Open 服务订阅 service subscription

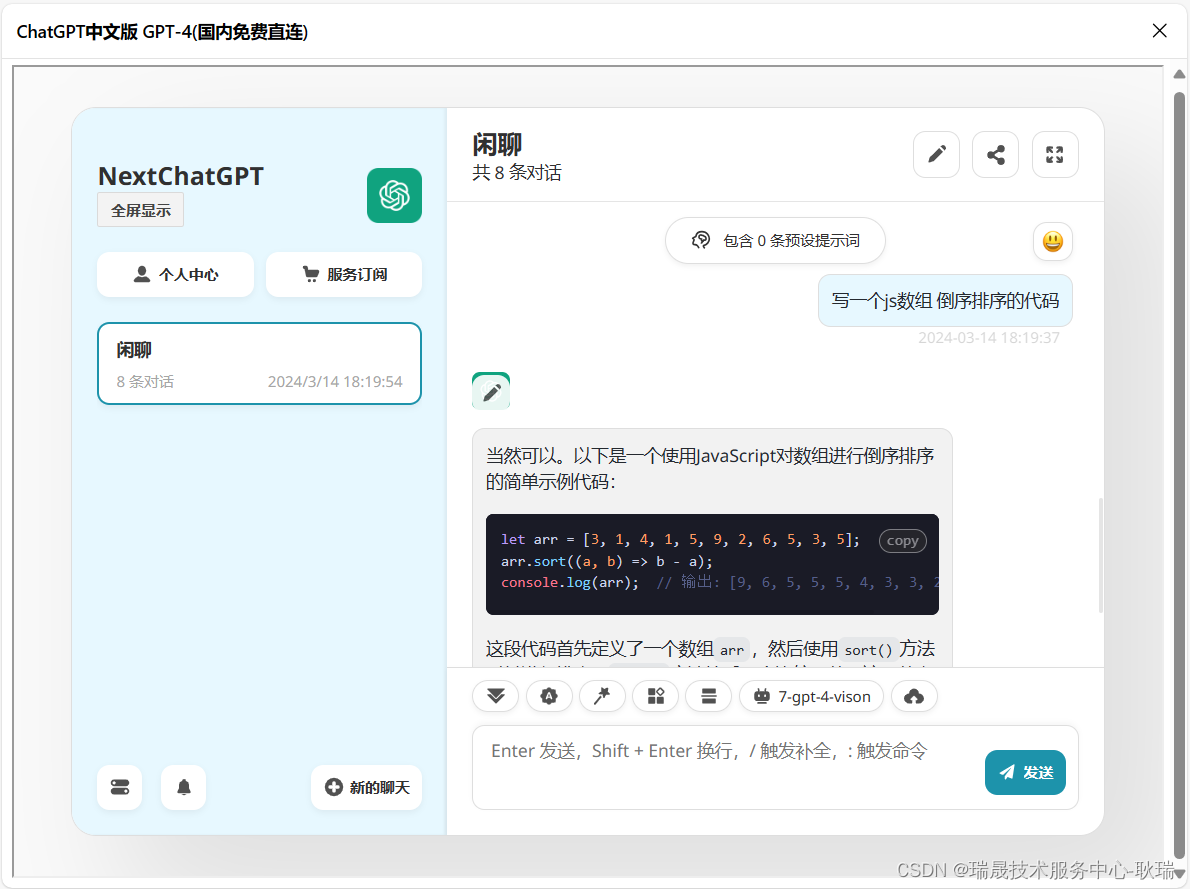[x=344, y=274]
